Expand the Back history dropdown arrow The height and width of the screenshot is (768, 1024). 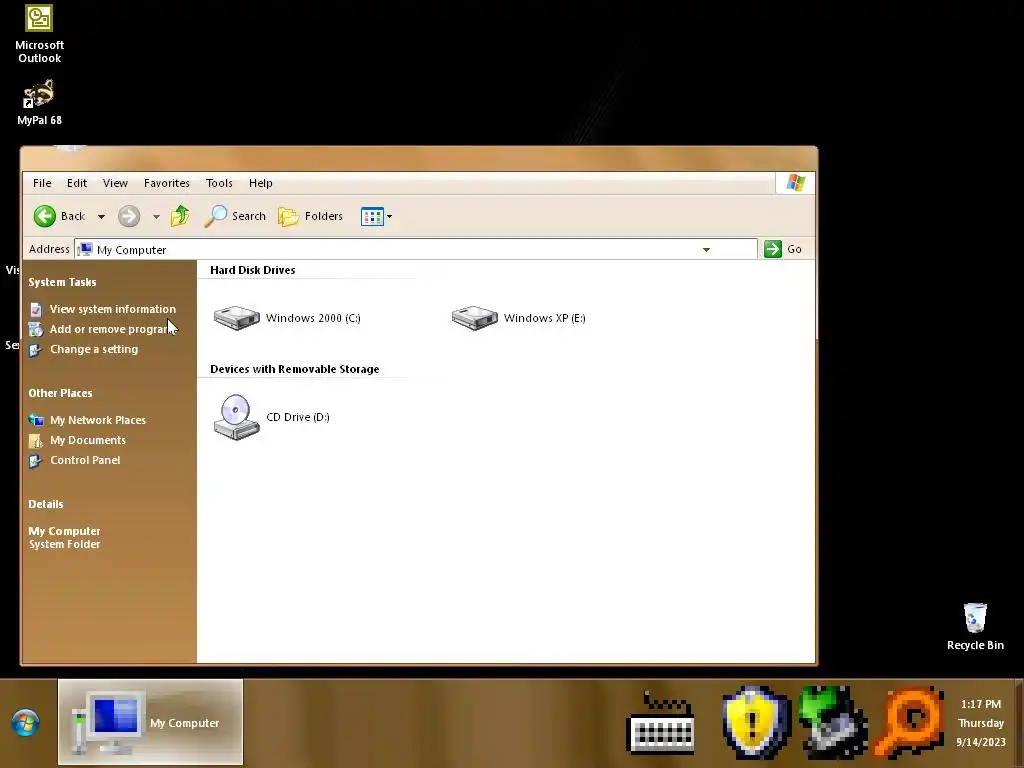click(101, 217)
